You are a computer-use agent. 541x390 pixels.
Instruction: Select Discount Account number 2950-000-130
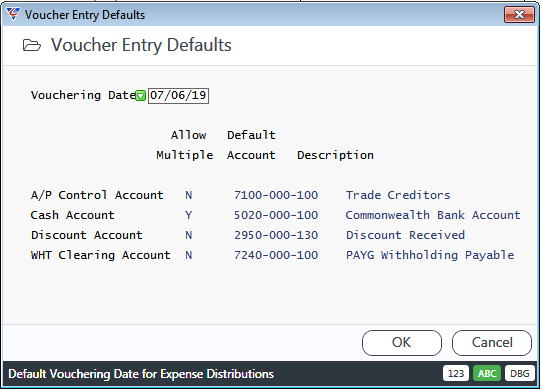[x=276, y=235]
